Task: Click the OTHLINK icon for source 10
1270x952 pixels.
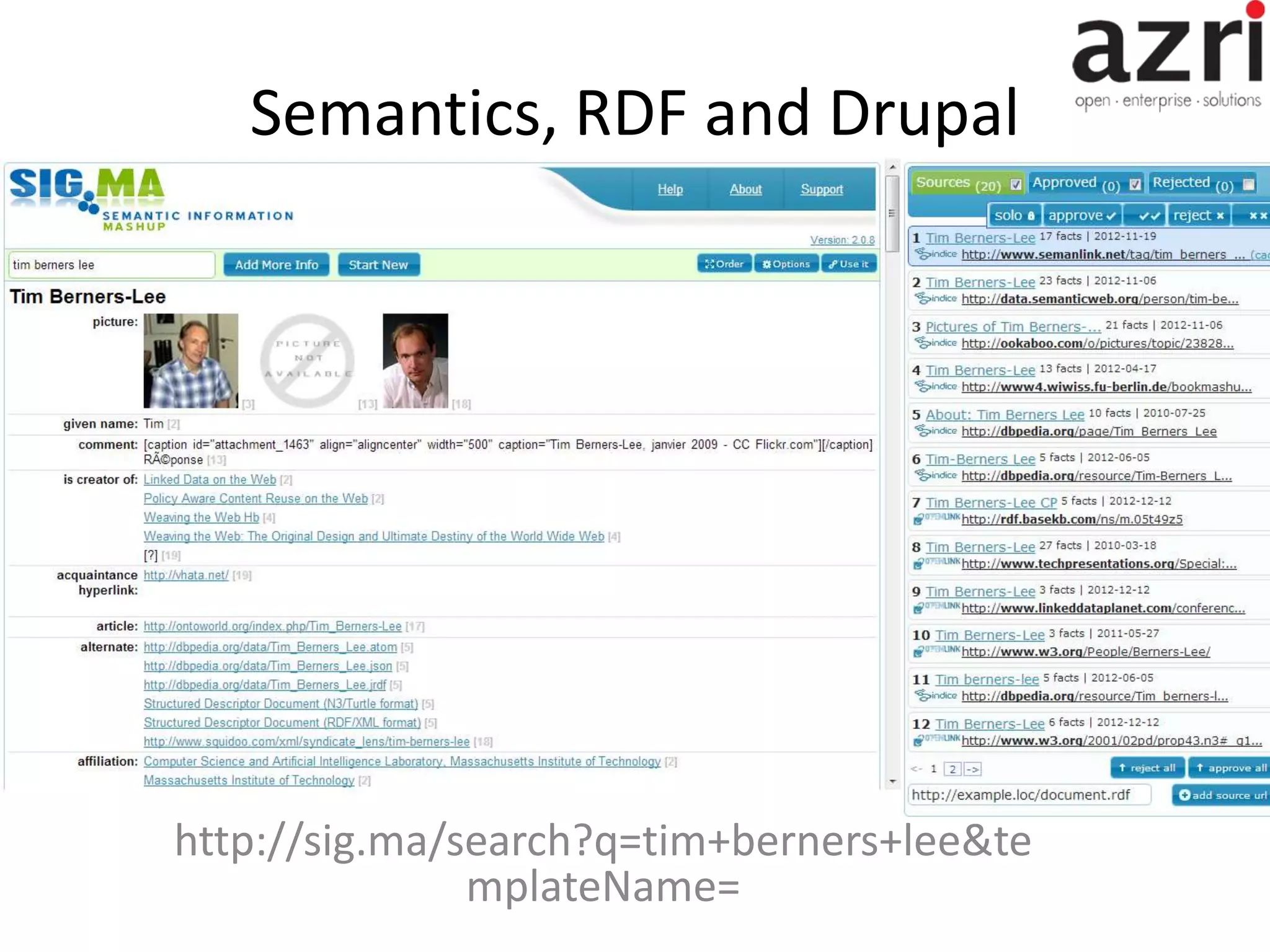Action: (936, 651)
